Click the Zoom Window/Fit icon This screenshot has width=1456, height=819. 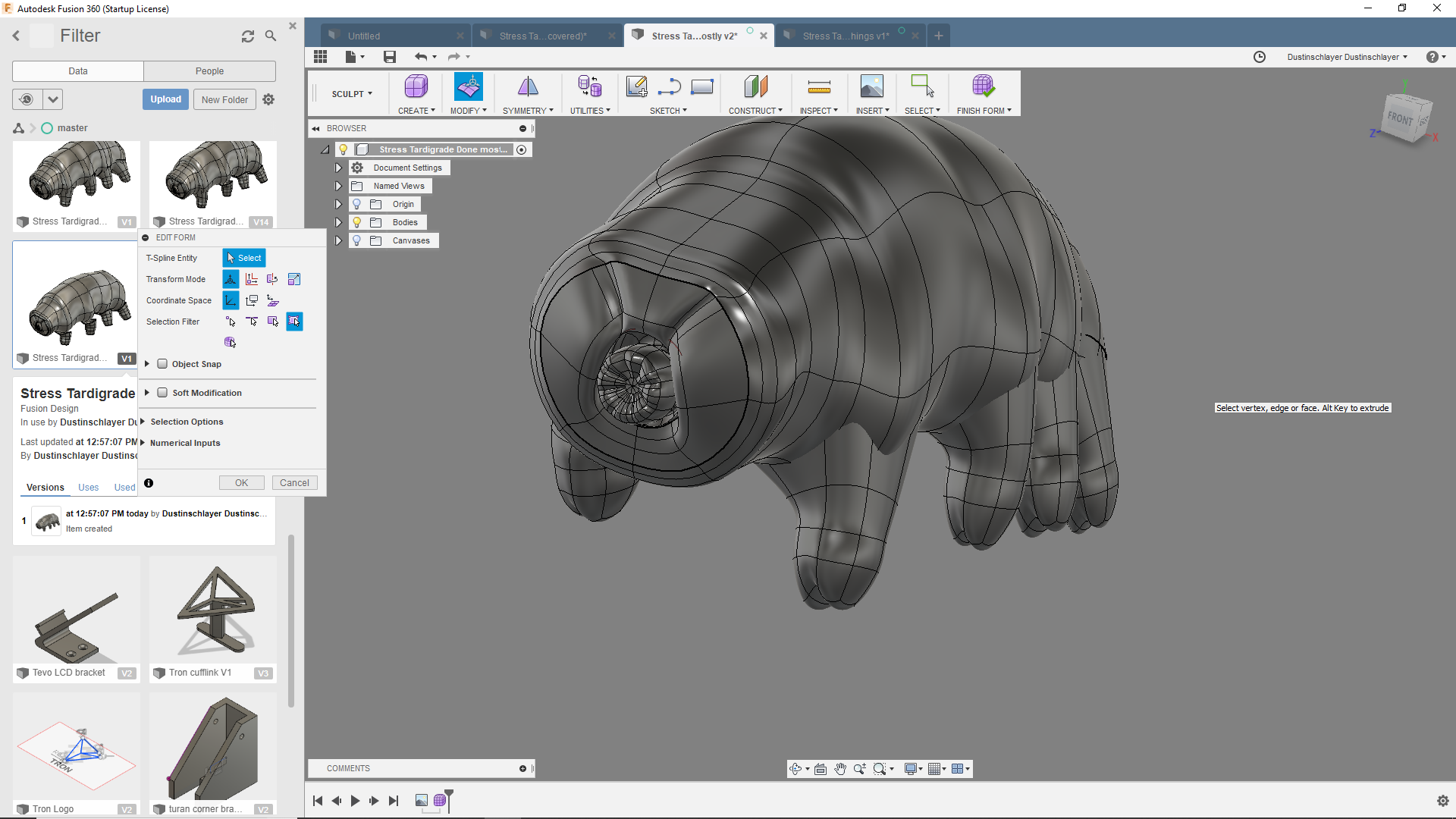tap(880, 769)
